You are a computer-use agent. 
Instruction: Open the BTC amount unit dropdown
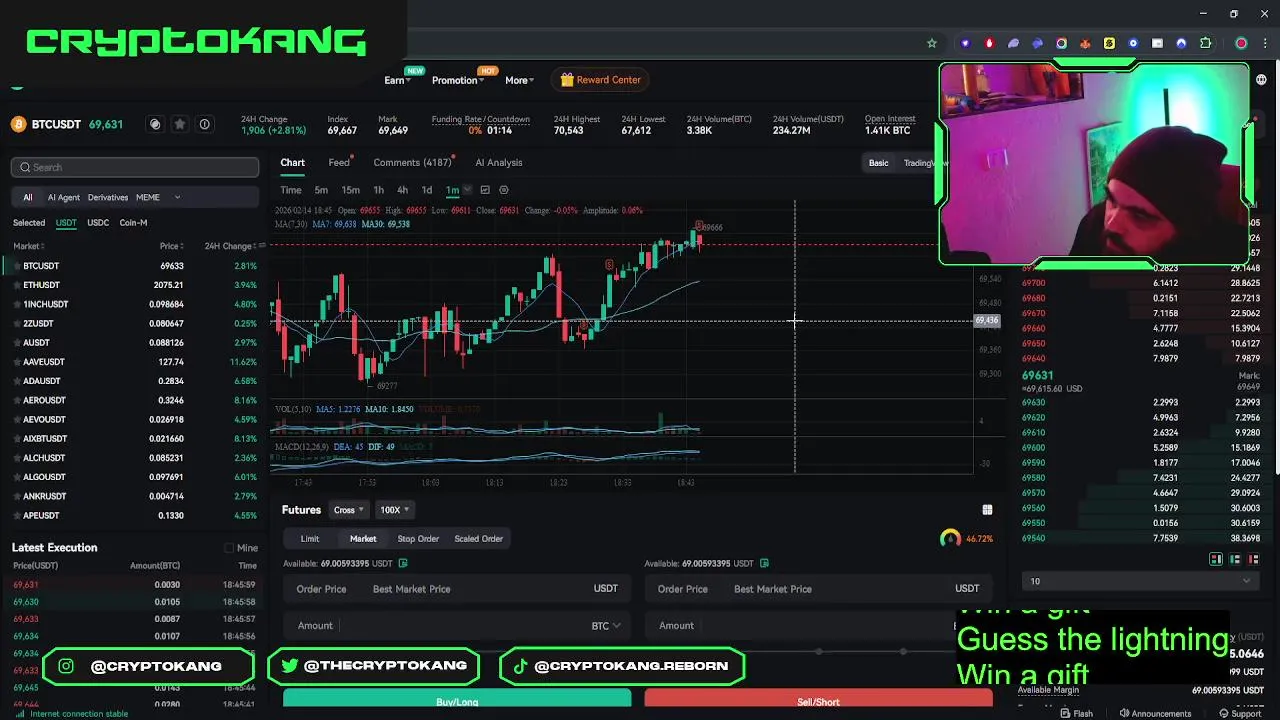(606, 626)
